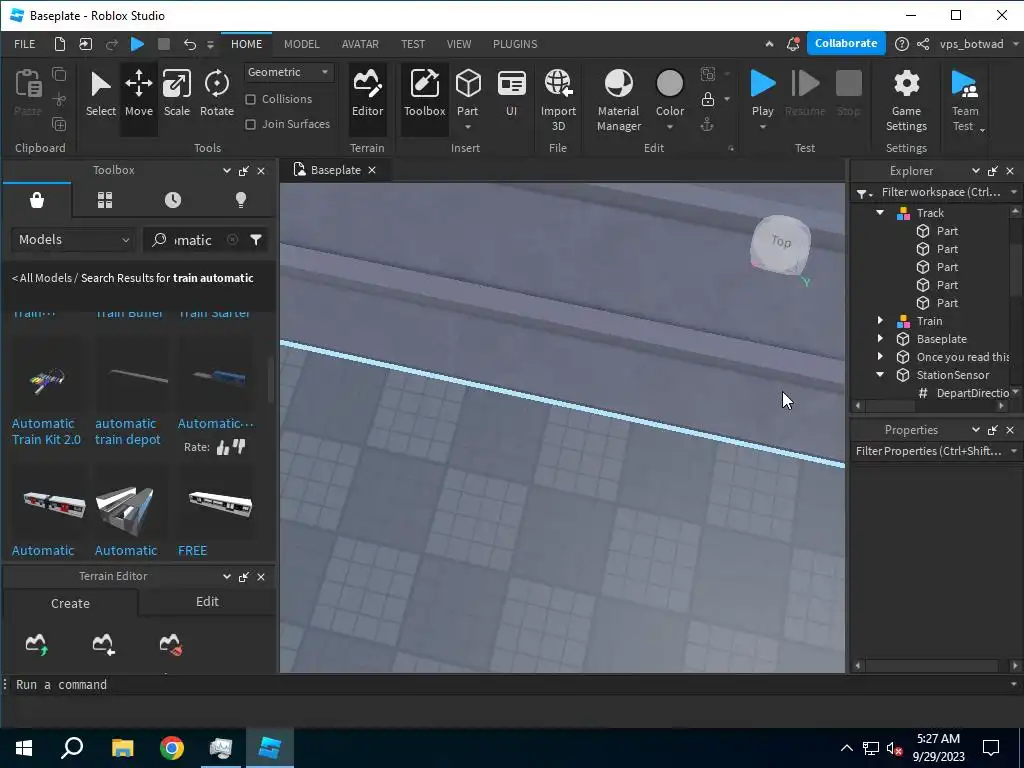Open Toolbox Marketplace tab

[37, 200]
